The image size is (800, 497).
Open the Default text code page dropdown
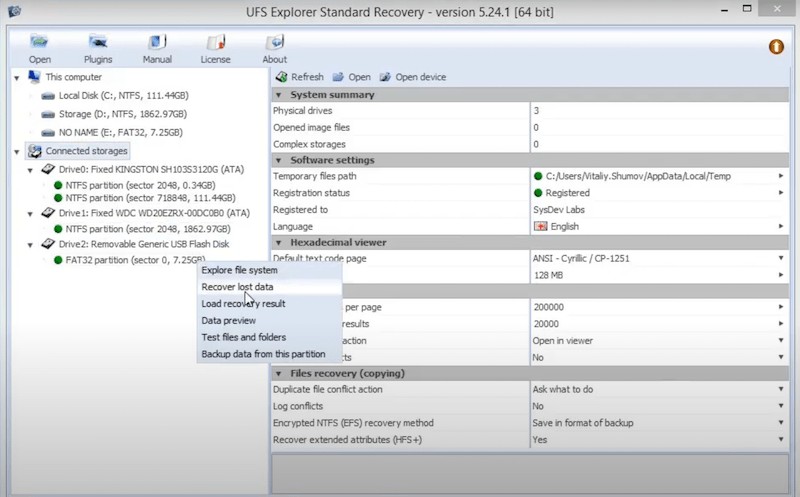coord(781,258)
